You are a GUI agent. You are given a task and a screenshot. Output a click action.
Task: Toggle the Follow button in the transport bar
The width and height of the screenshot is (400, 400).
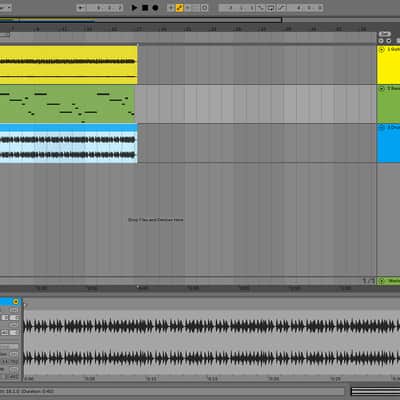click(81, 8)
